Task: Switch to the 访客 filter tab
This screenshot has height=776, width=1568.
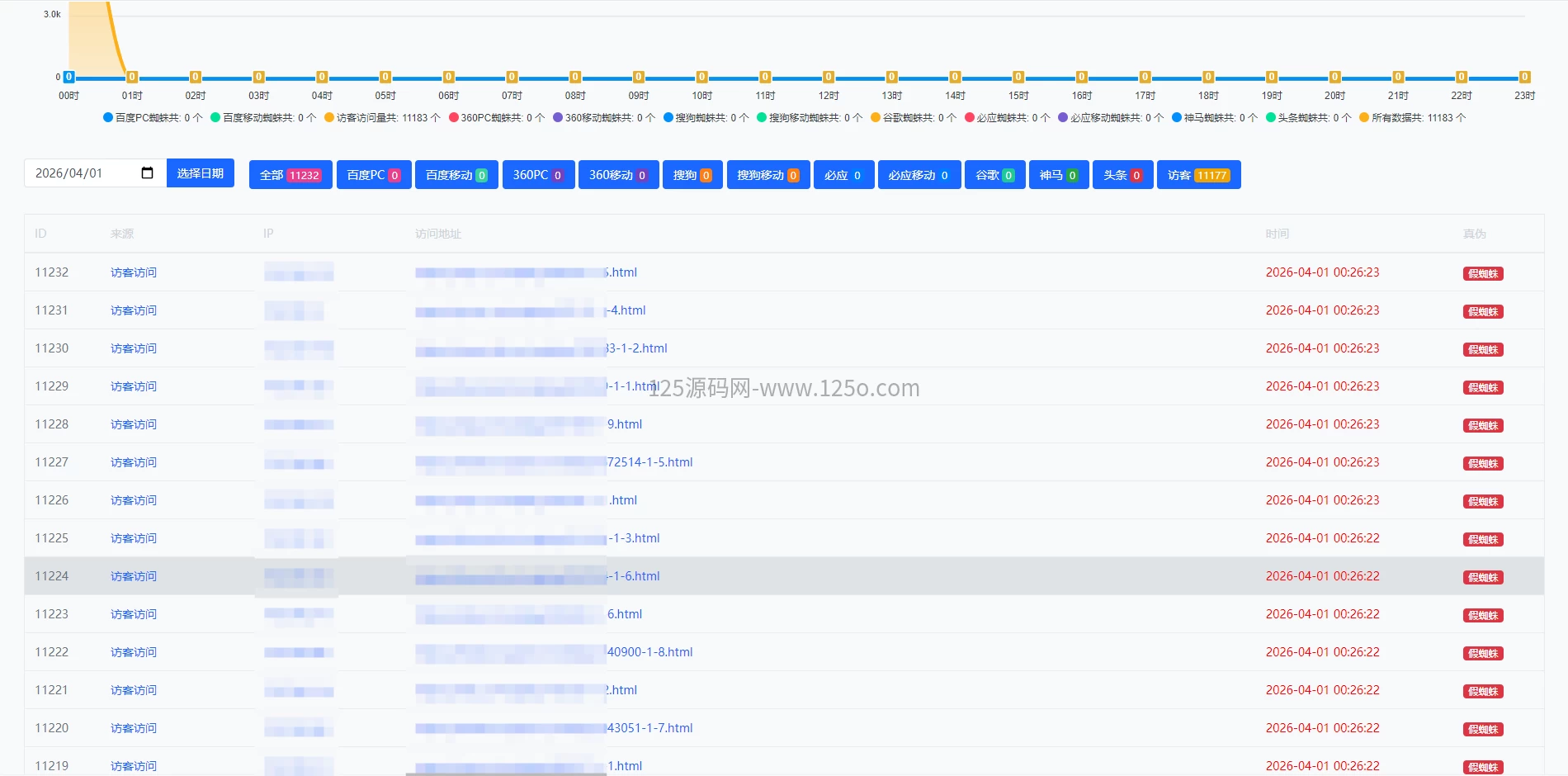Action: coord(1198,175)
